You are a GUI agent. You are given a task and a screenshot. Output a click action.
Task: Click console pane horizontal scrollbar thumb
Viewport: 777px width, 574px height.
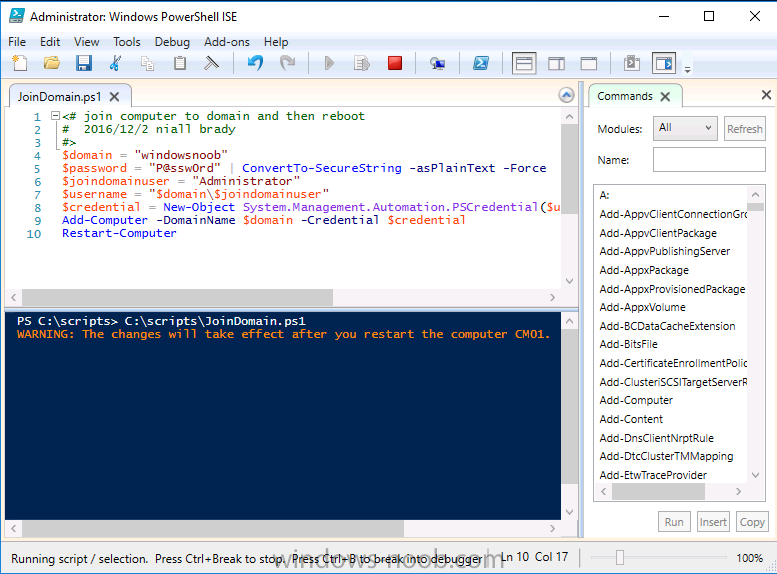(x=213, y=528)
